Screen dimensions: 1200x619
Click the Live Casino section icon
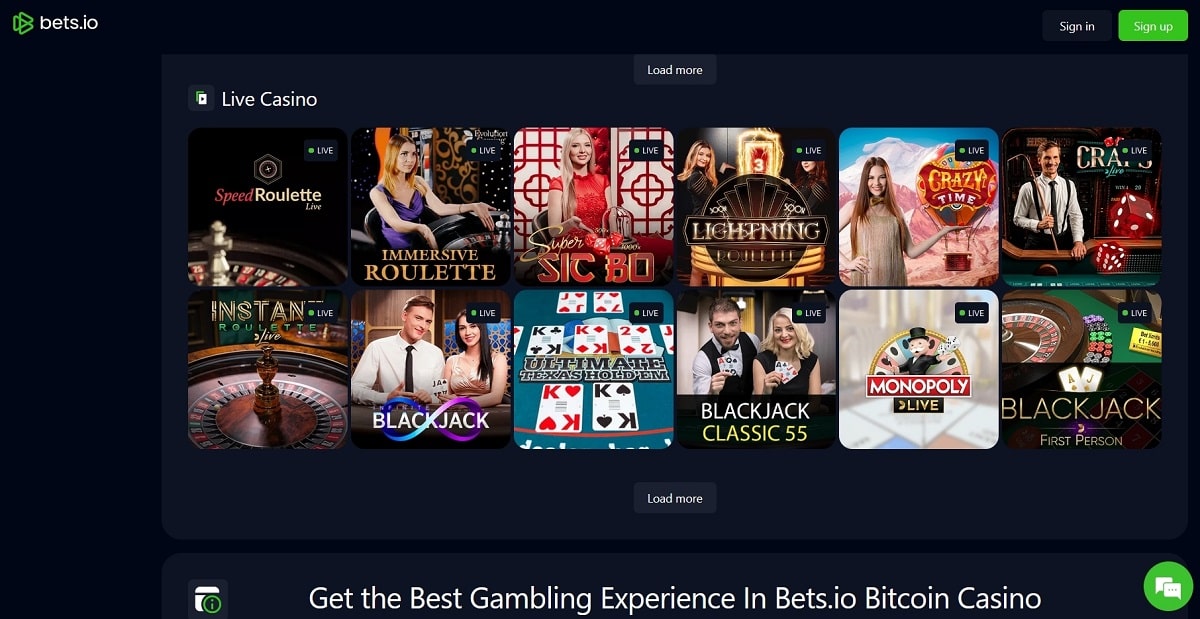pos(201,98)
